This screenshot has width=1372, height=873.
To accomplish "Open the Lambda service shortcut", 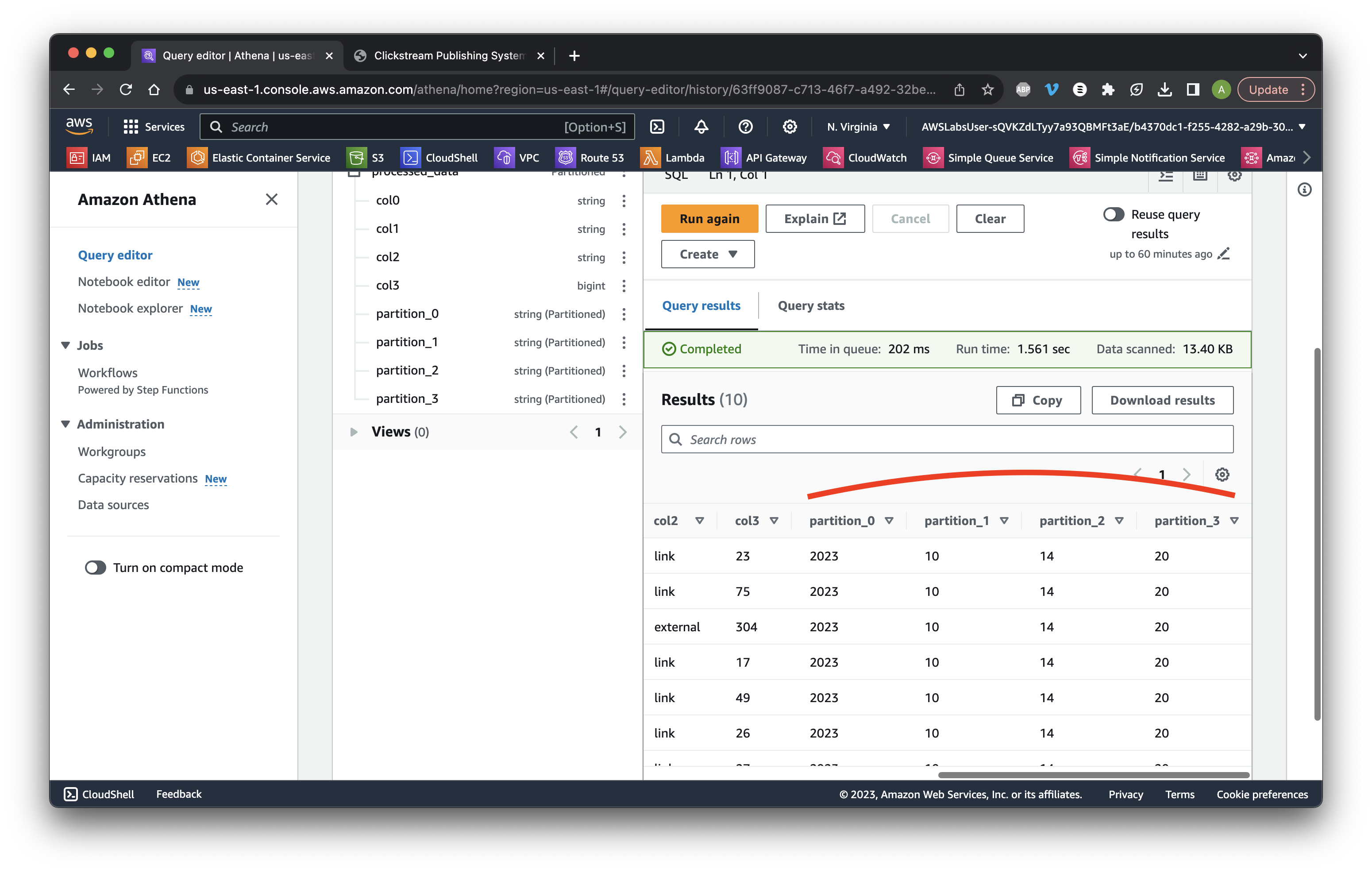I will (672, 158).
